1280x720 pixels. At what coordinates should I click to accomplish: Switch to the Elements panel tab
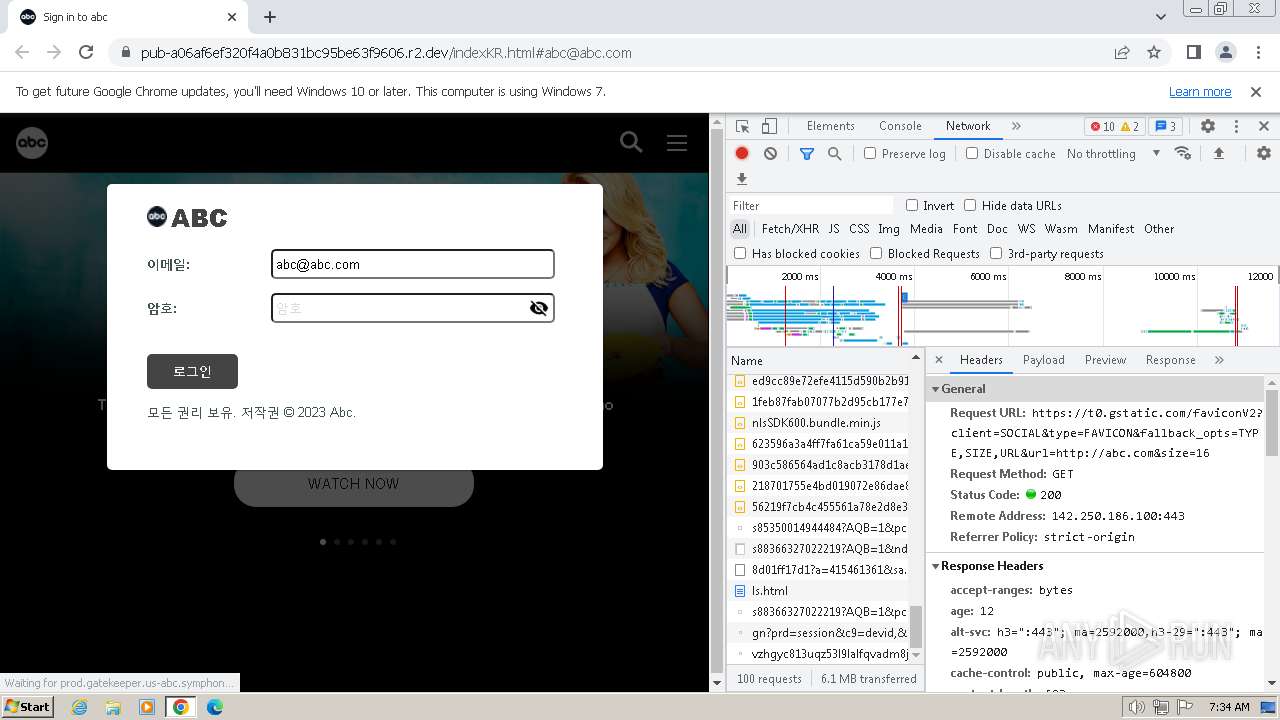coord(830,126)
